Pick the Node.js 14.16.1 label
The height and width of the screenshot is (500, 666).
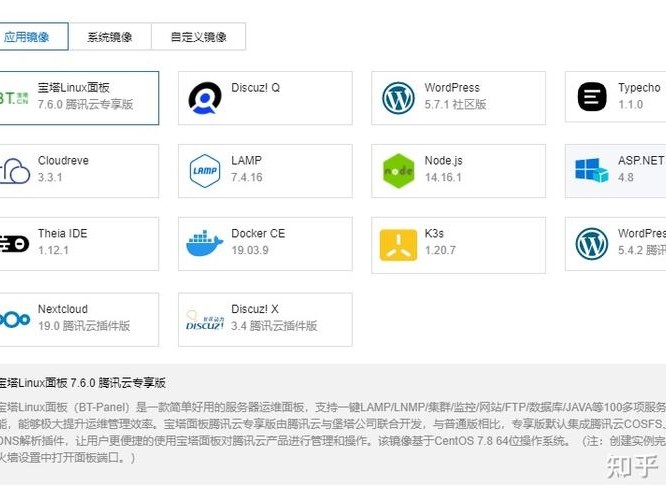click(x=443, y=169)
